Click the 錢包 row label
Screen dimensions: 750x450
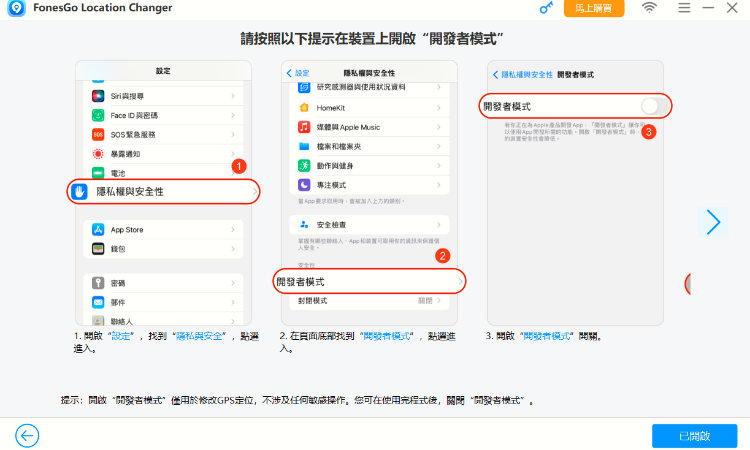click(118, 249)
